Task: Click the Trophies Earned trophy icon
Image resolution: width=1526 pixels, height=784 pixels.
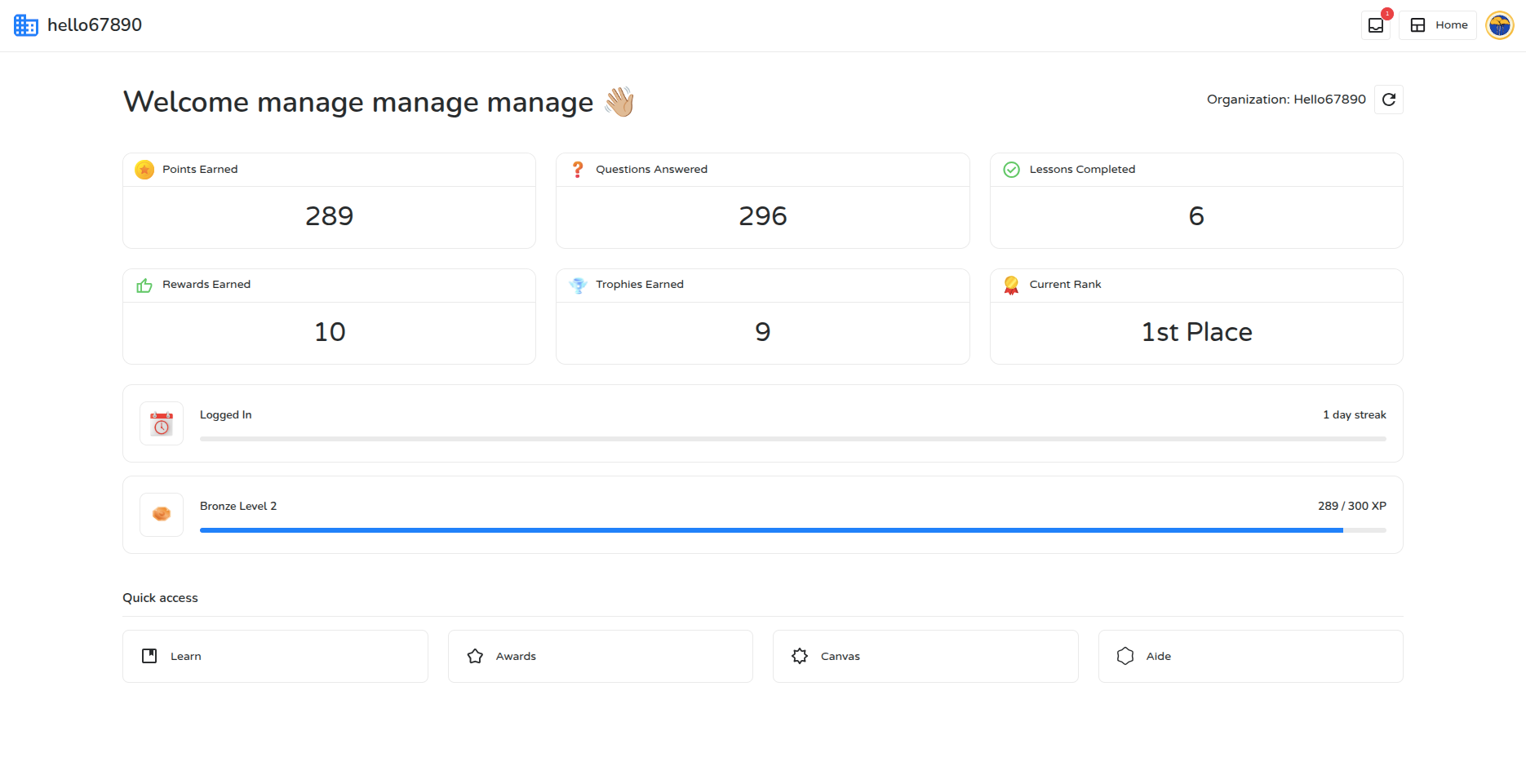Action: coord(578,285)
